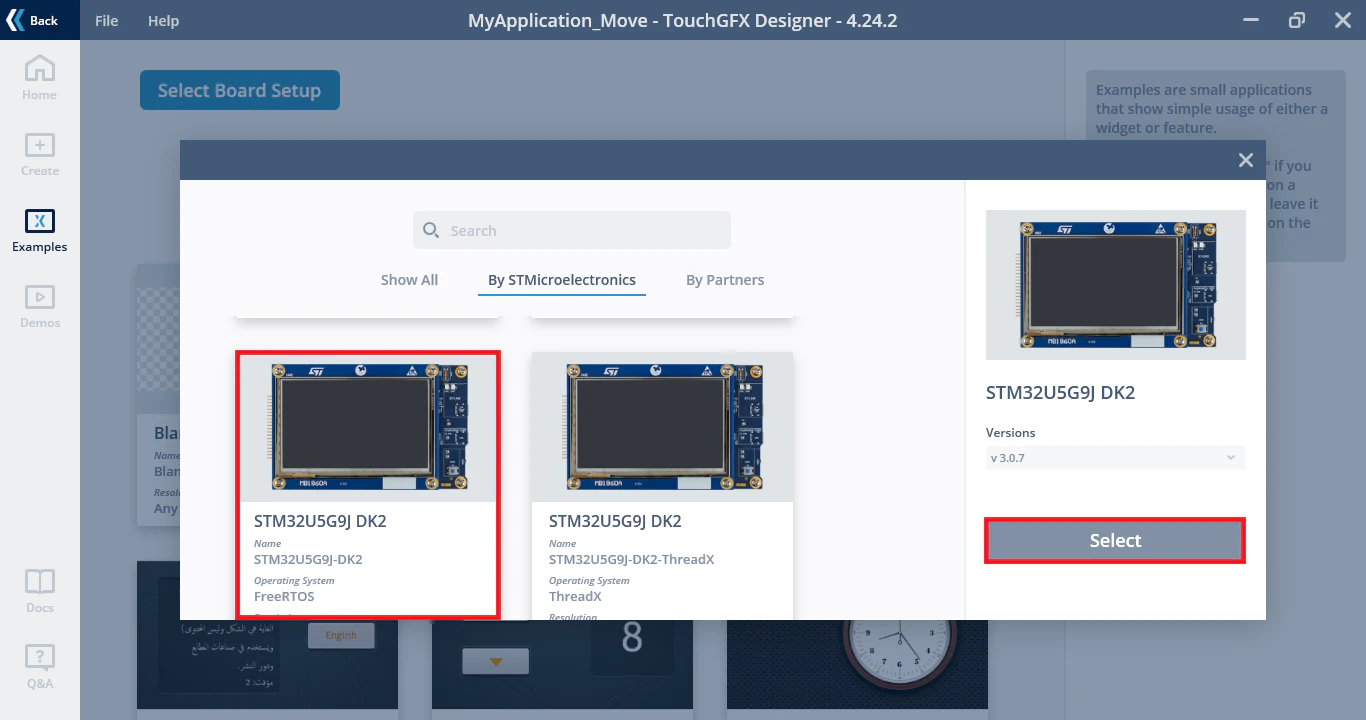
Task: Open the Home section in the sidebar
Action: (40, 78)
